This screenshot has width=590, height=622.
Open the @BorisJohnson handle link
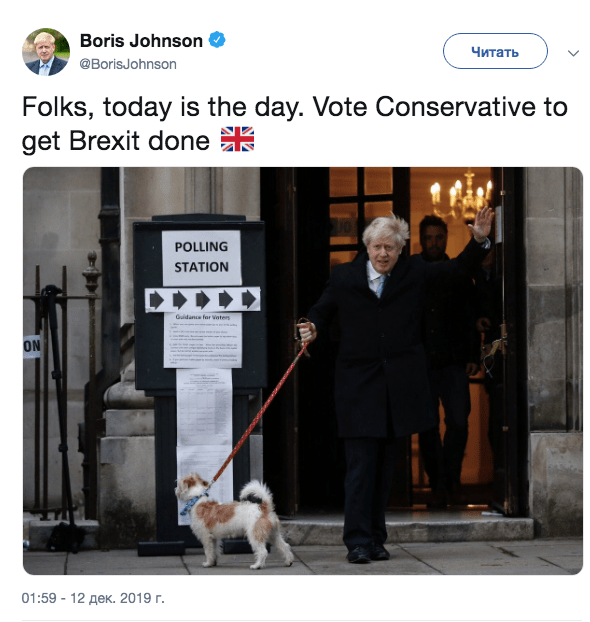click(128, 64)
